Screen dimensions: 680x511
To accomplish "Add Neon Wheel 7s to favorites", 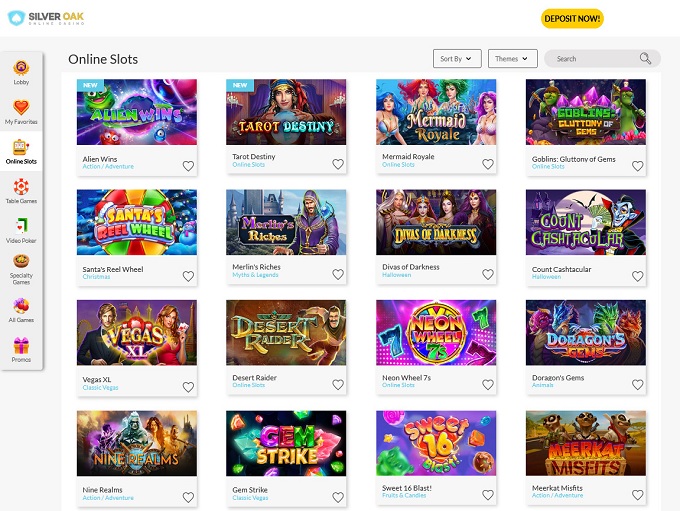I will (x=488, y=385).
